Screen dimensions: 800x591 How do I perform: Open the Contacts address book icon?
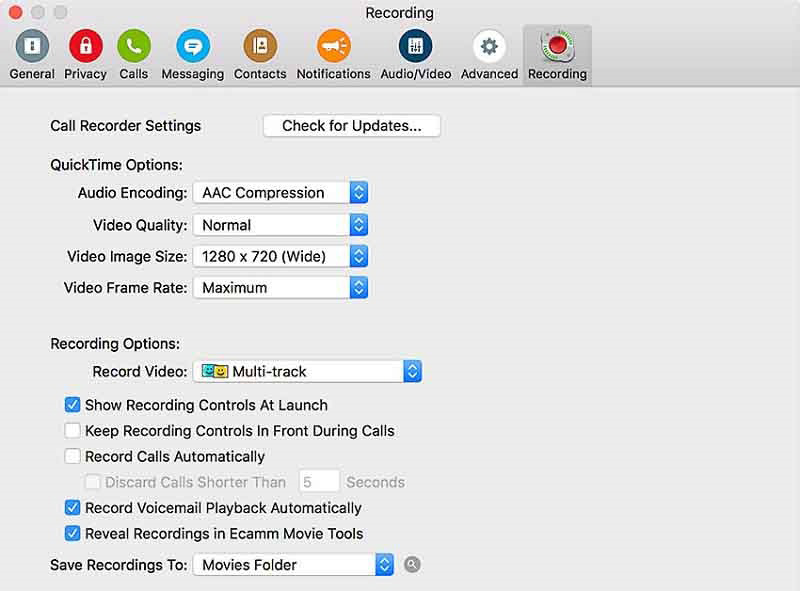260,46
